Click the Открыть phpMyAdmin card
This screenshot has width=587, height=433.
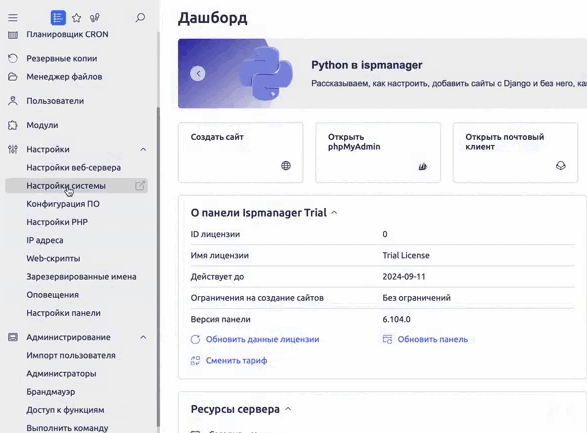pyautogui.click(x=378, y=153)
